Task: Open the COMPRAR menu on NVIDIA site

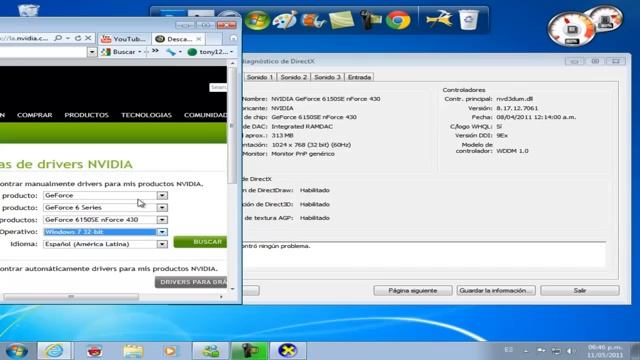Action: (x=35, y=115)
